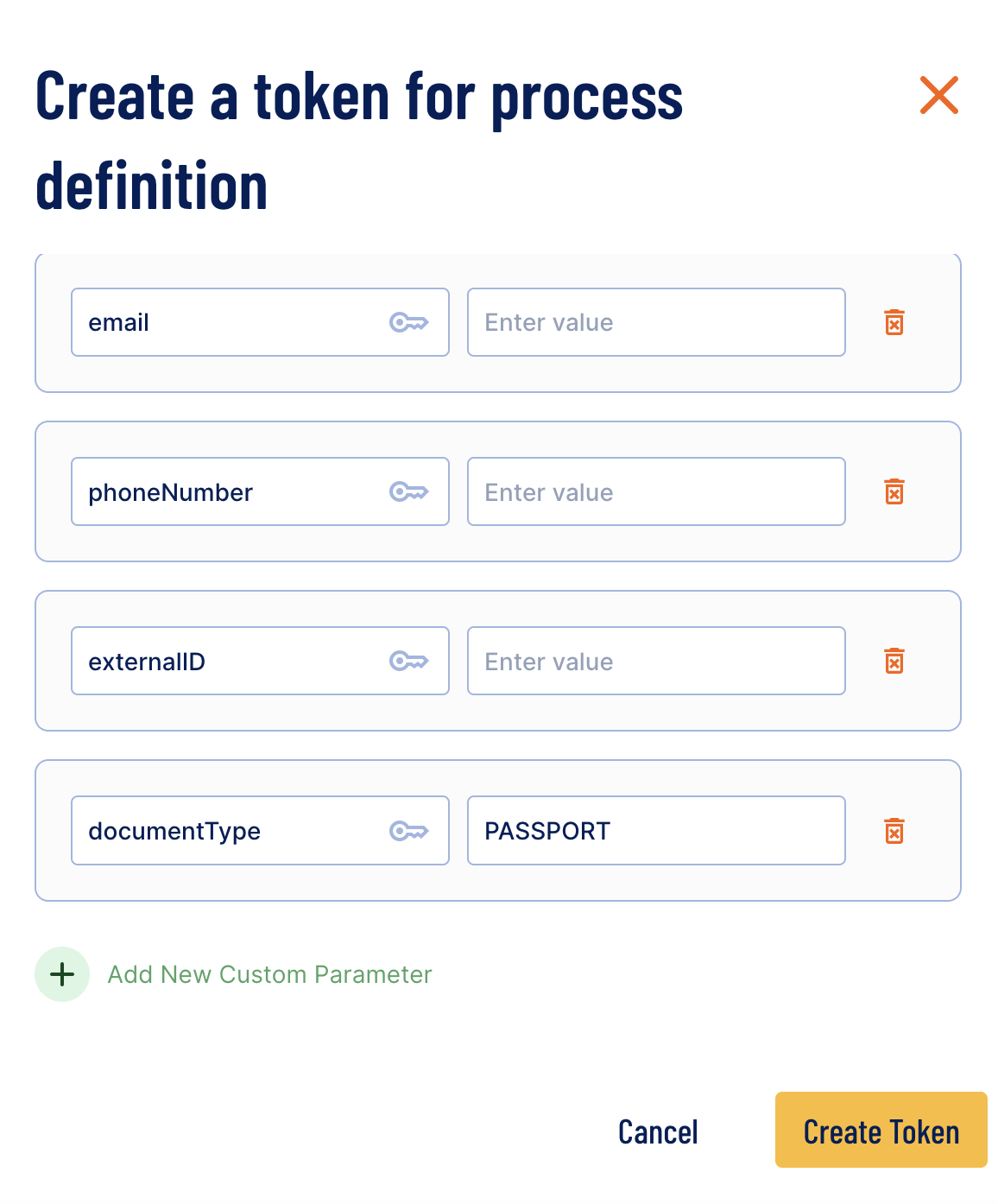Remove the phoneNumber parameter with trash icon

[x=894, y=491]
